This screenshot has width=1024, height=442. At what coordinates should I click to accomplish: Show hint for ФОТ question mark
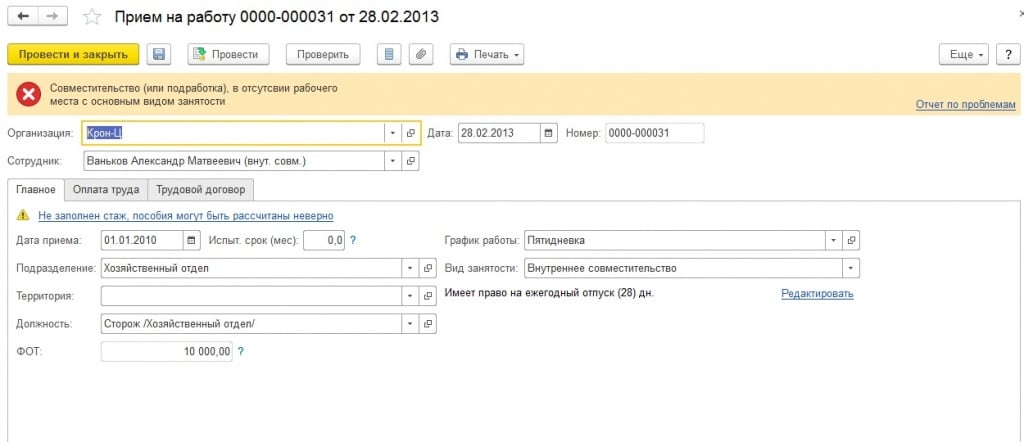(240, 351)
